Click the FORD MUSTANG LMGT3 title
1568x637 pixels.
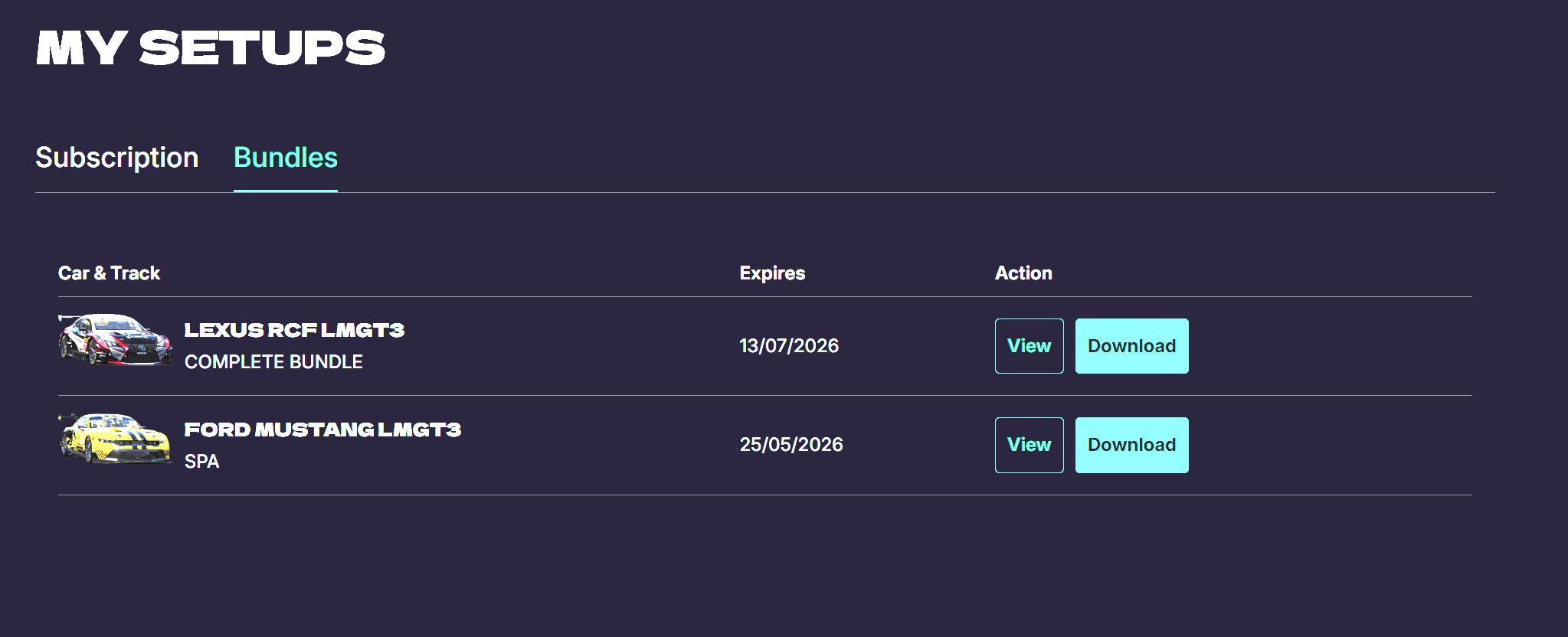pos(322,430)
